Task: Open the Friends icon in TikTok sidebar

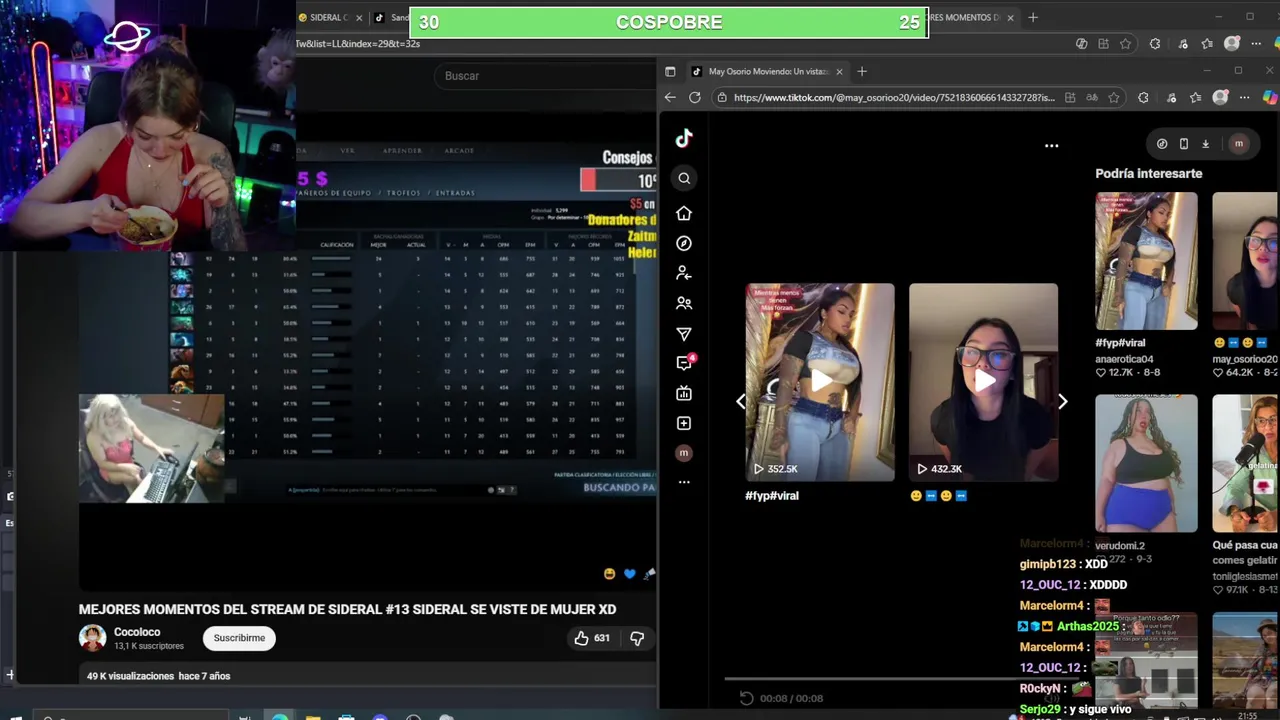Action: tap(684, 303)
